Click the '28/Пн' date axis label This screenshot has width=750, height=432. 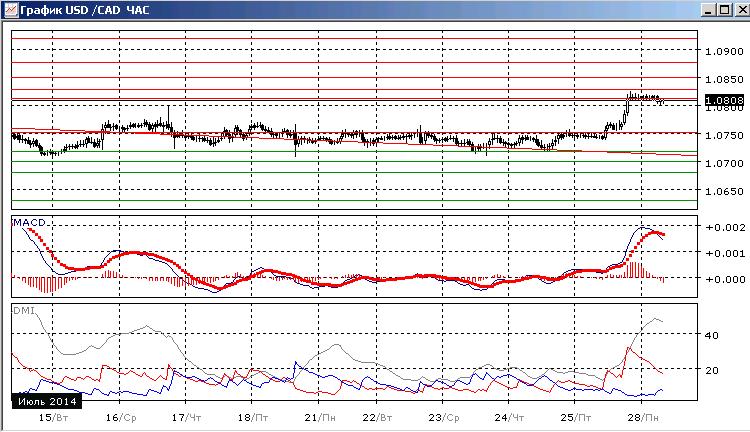pyautogui.click(x=643, y=418)
